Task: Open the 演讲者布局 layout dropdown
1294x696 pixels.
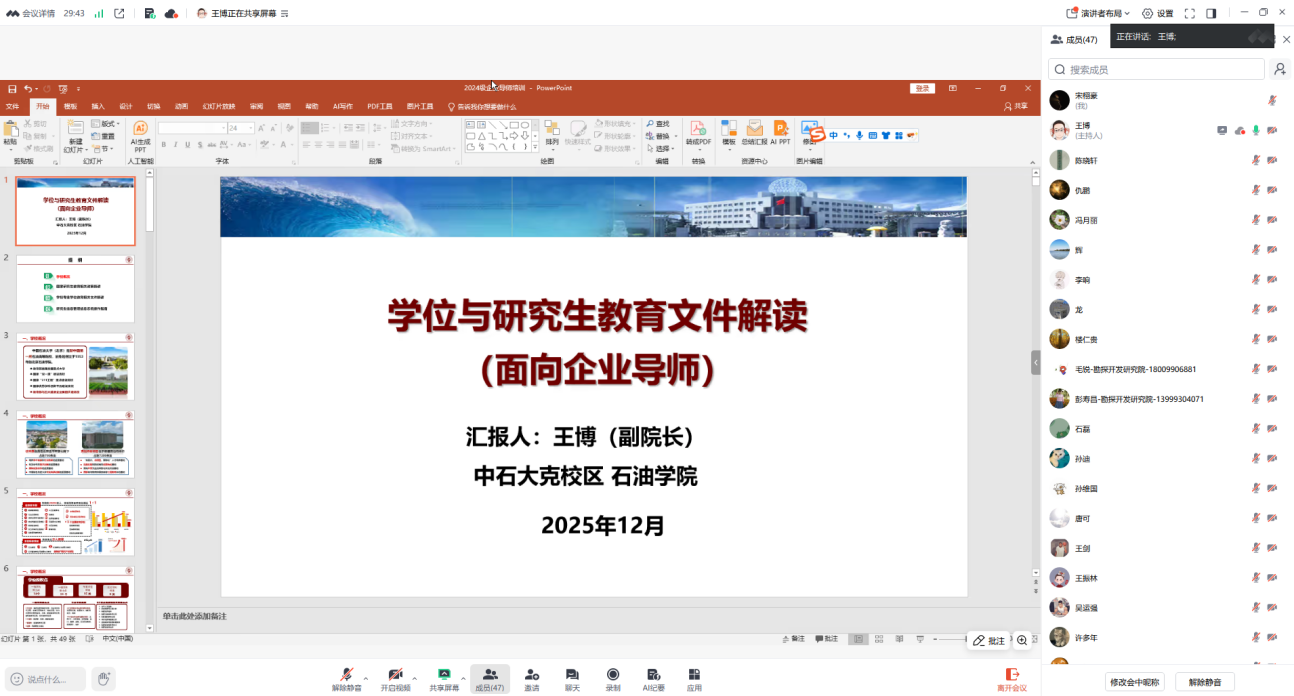Action: [x=1098, y=13]
